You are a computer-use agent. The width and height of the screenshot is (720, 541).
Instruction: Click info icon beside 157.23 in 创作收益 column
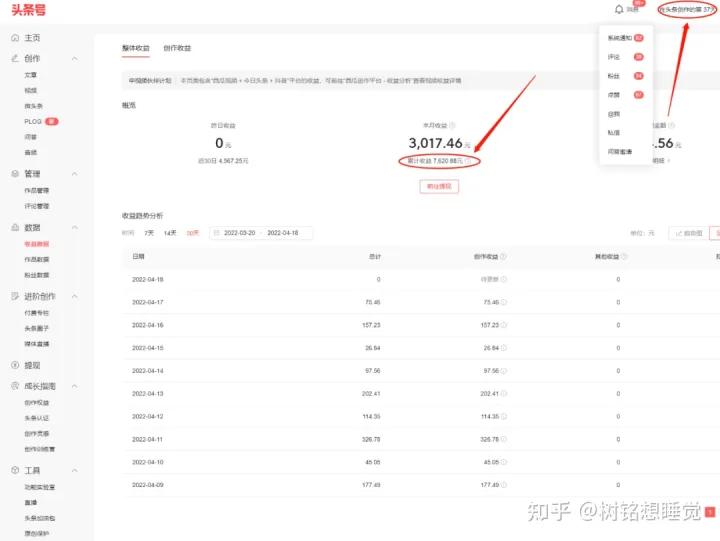(504, 325)
